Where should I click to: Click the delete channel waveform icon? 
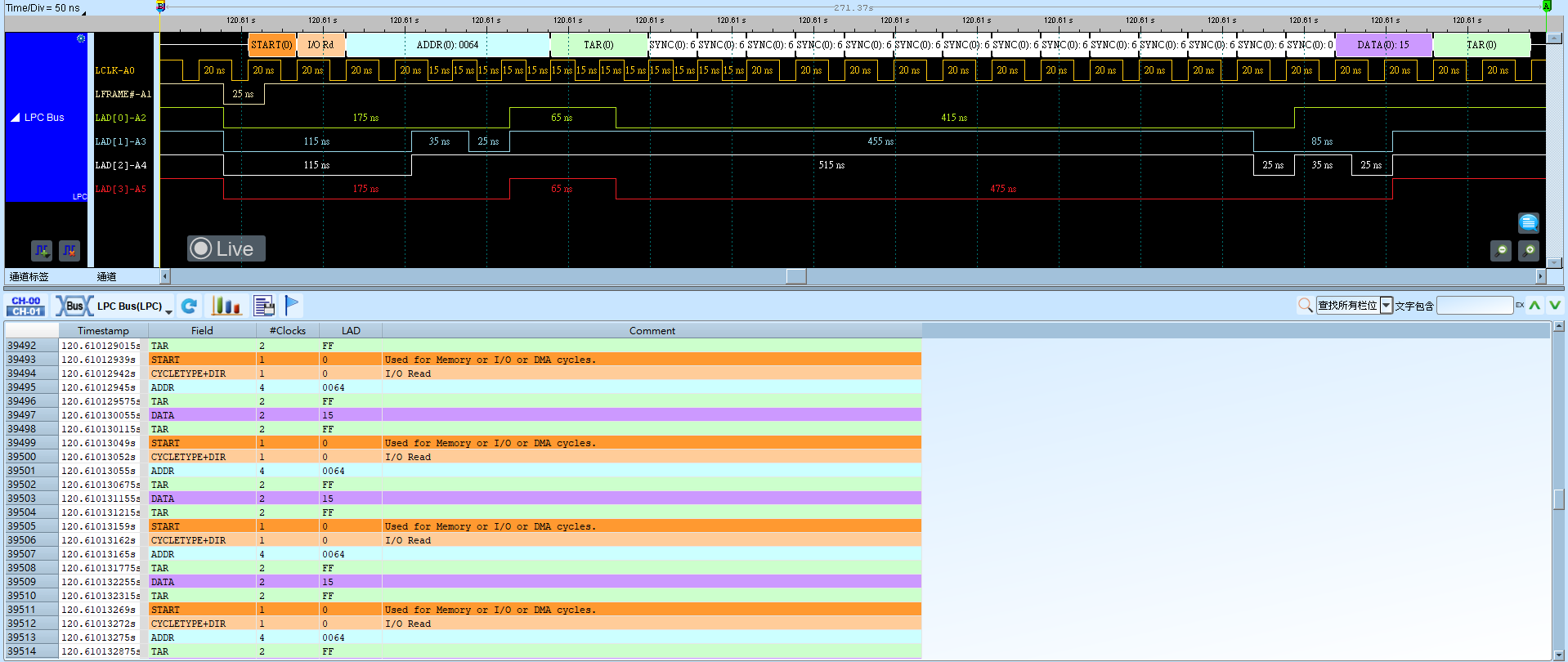tap(69, 250)
